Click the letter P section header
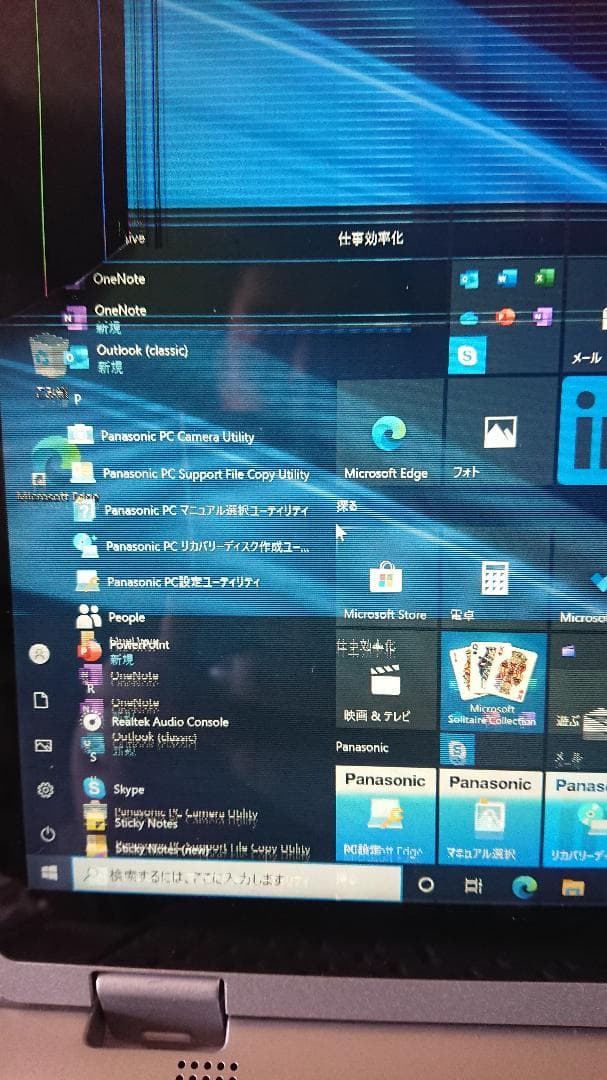Screen dimensions: 607x1080 pos(78,399)
